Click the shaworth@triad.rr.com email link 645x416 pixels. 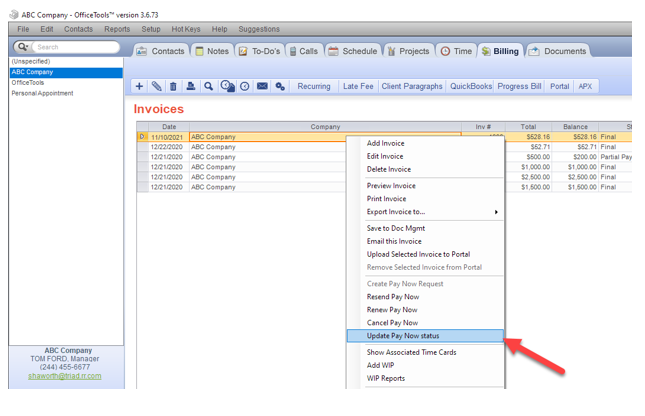click(x=65, y=376)
